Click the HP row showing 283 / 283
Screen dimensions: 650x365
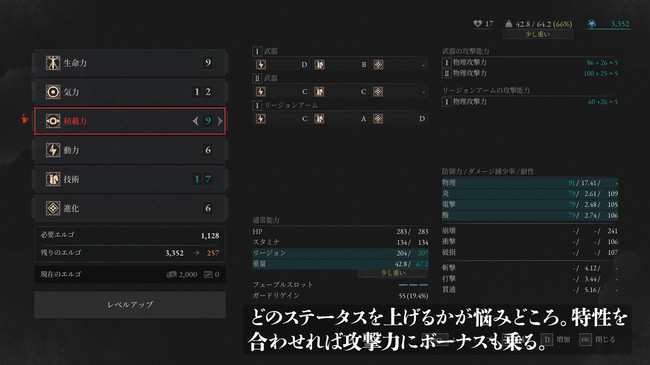click(x=340, y=231)
